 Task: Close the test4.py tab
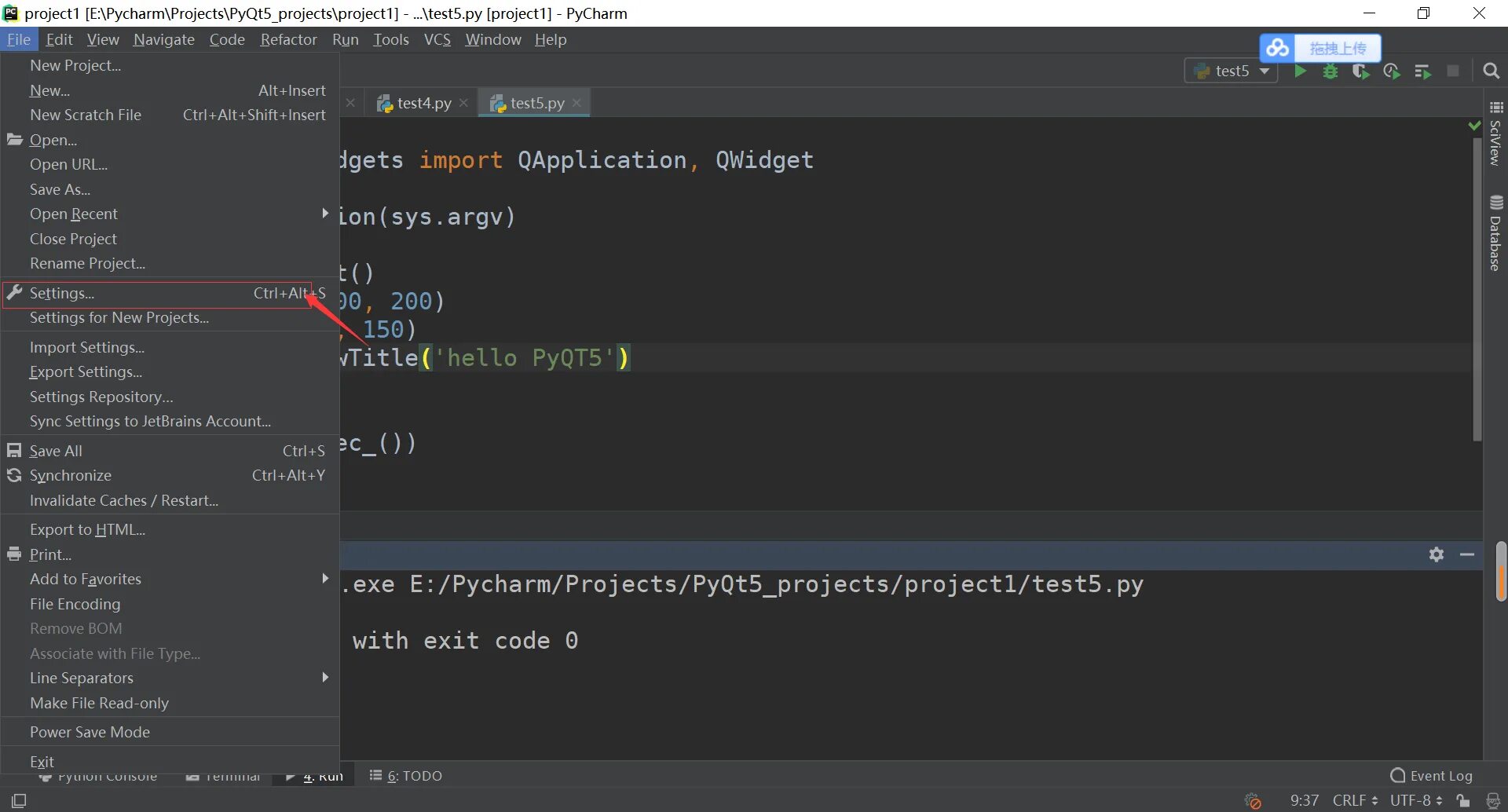point(464,103)
